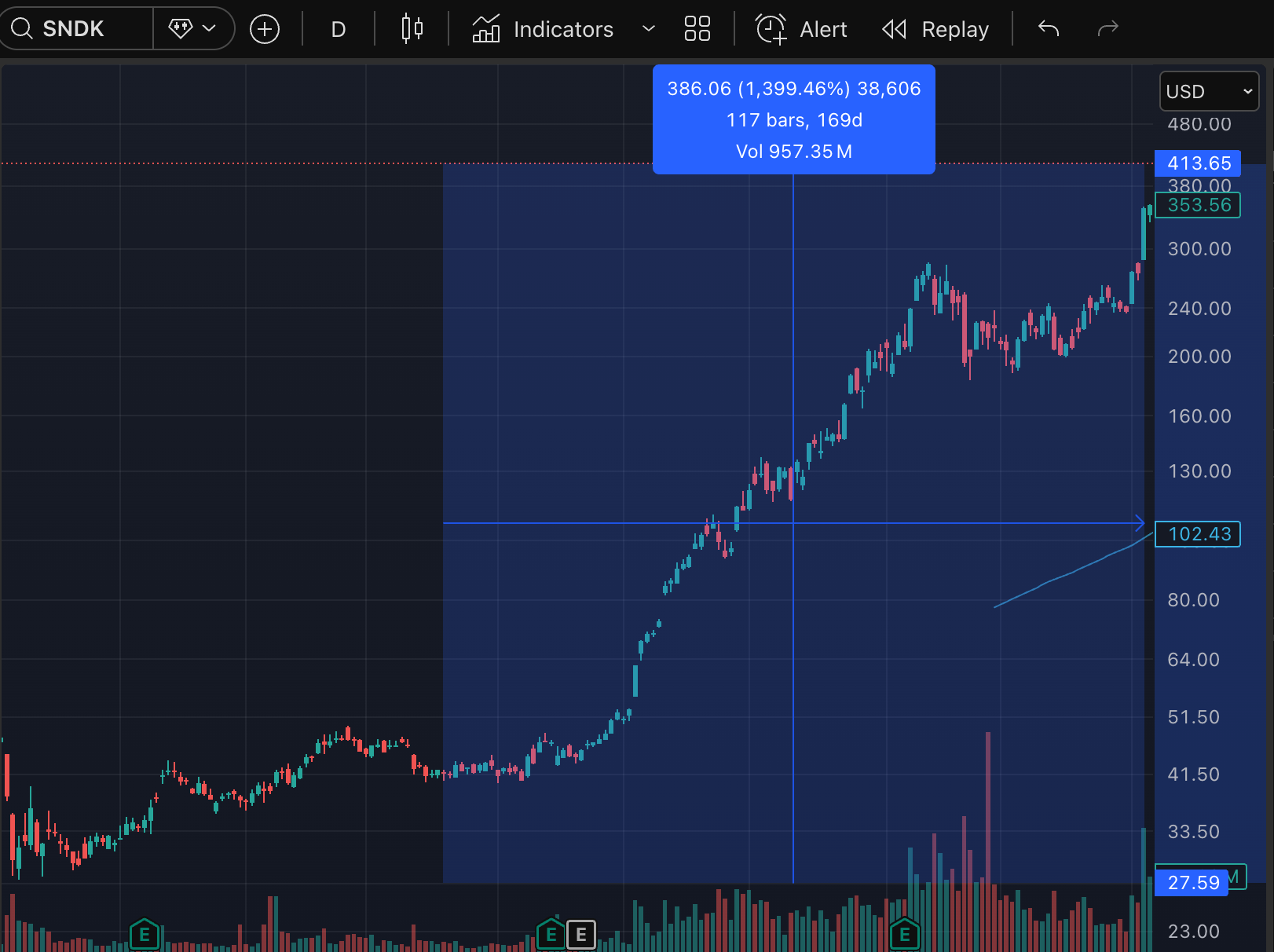Click the 102.43 crosshair price label
1274x952 pixels.
click(1198, 534)
